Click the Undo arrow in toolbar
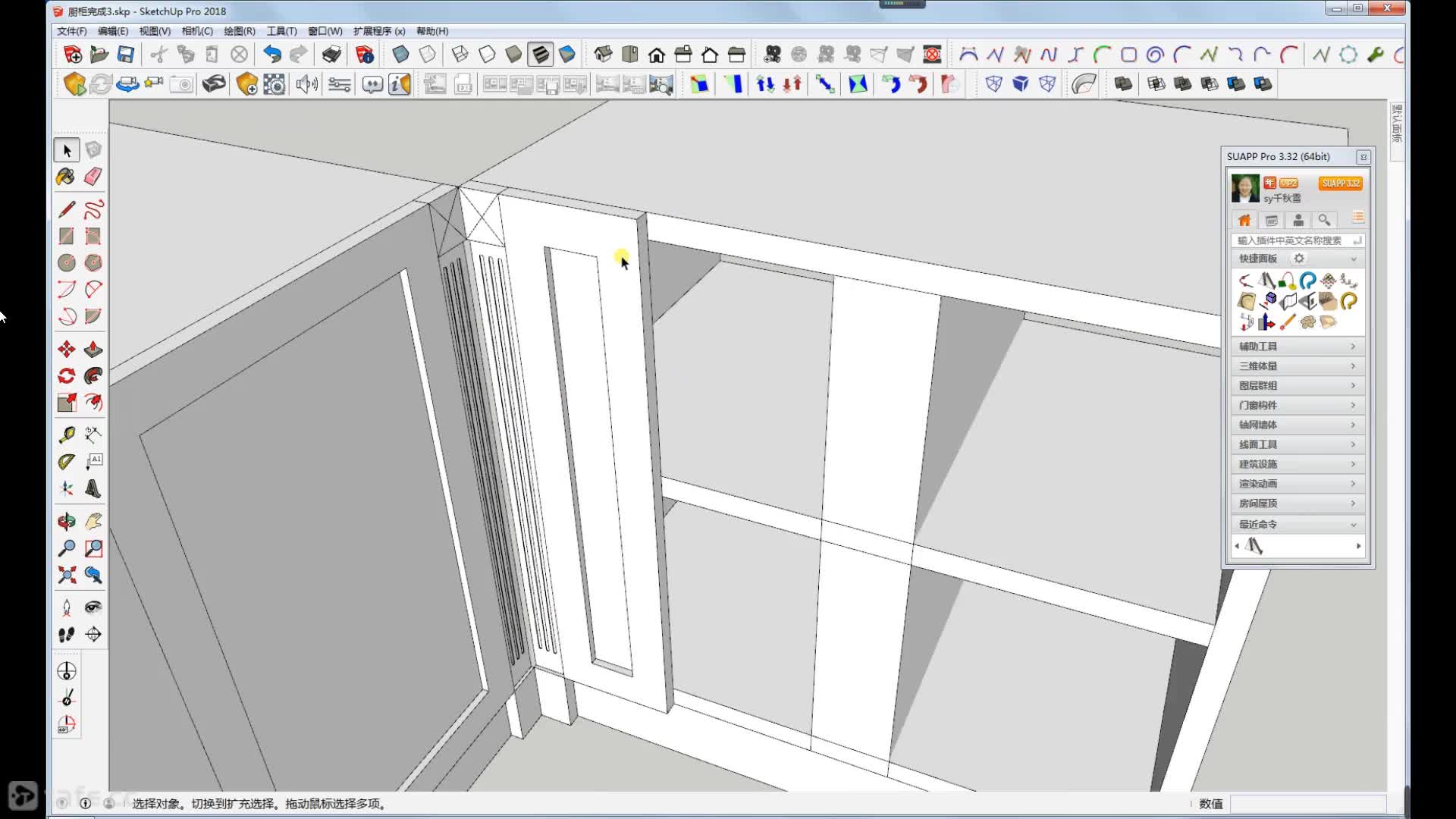 coord(271,54)
